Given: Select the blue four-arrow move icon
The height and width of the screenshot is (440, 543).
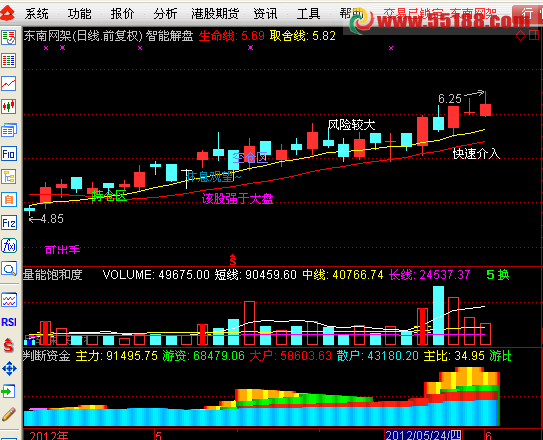Looking at the screenshot, I should tap(9, 368).
